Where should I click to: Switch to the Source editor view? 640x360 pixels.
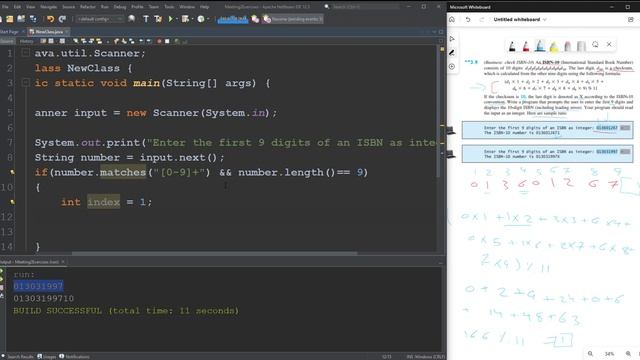pos(7,41)
